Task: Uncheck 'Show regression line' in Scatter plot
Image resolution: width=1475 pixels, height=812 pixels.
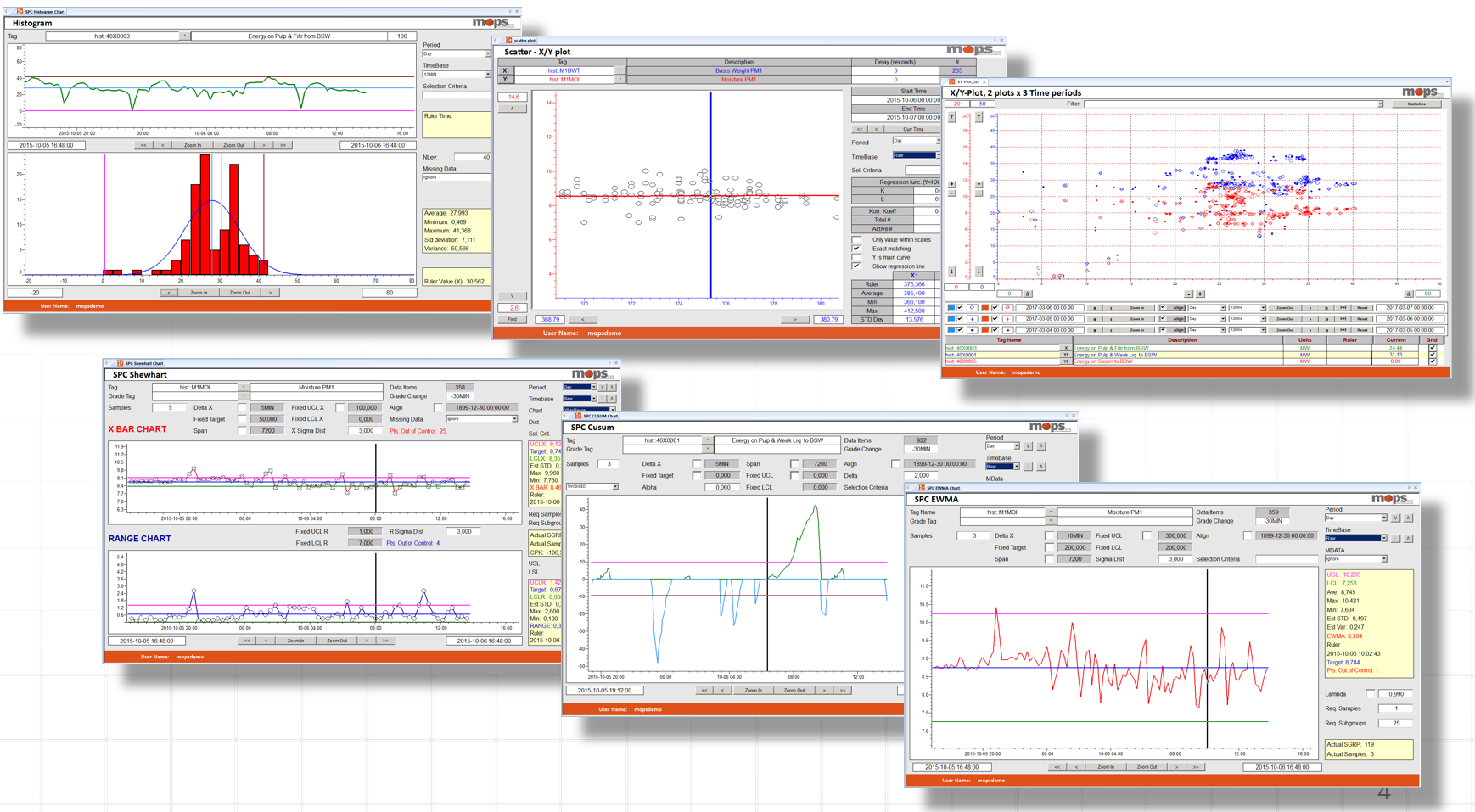Action: (x=857, y=266)
